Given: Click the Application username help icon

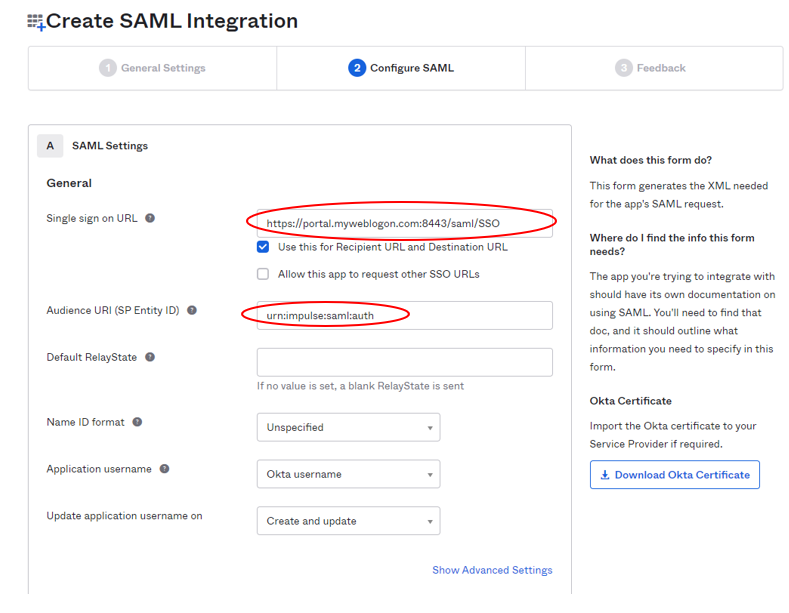Looking at the screenshot, I should click(x=165, y=469).
